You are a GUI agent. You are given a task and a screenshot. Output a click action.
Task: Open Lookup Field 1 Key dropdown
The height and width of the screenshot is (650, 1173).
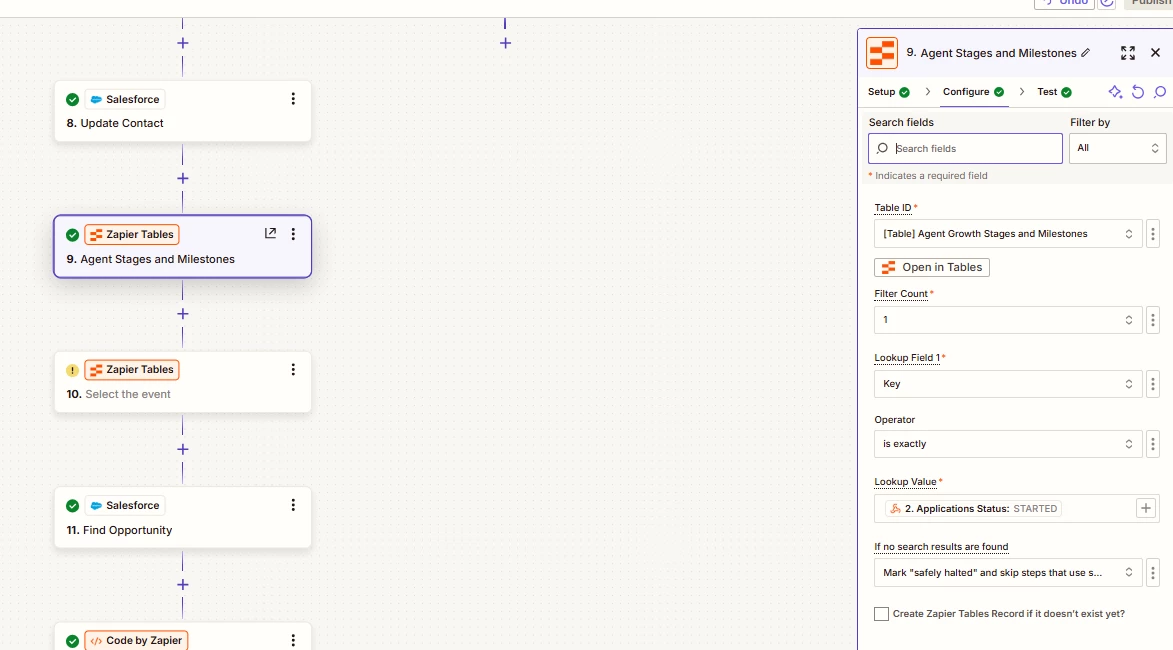click(x=1008, y=384)
